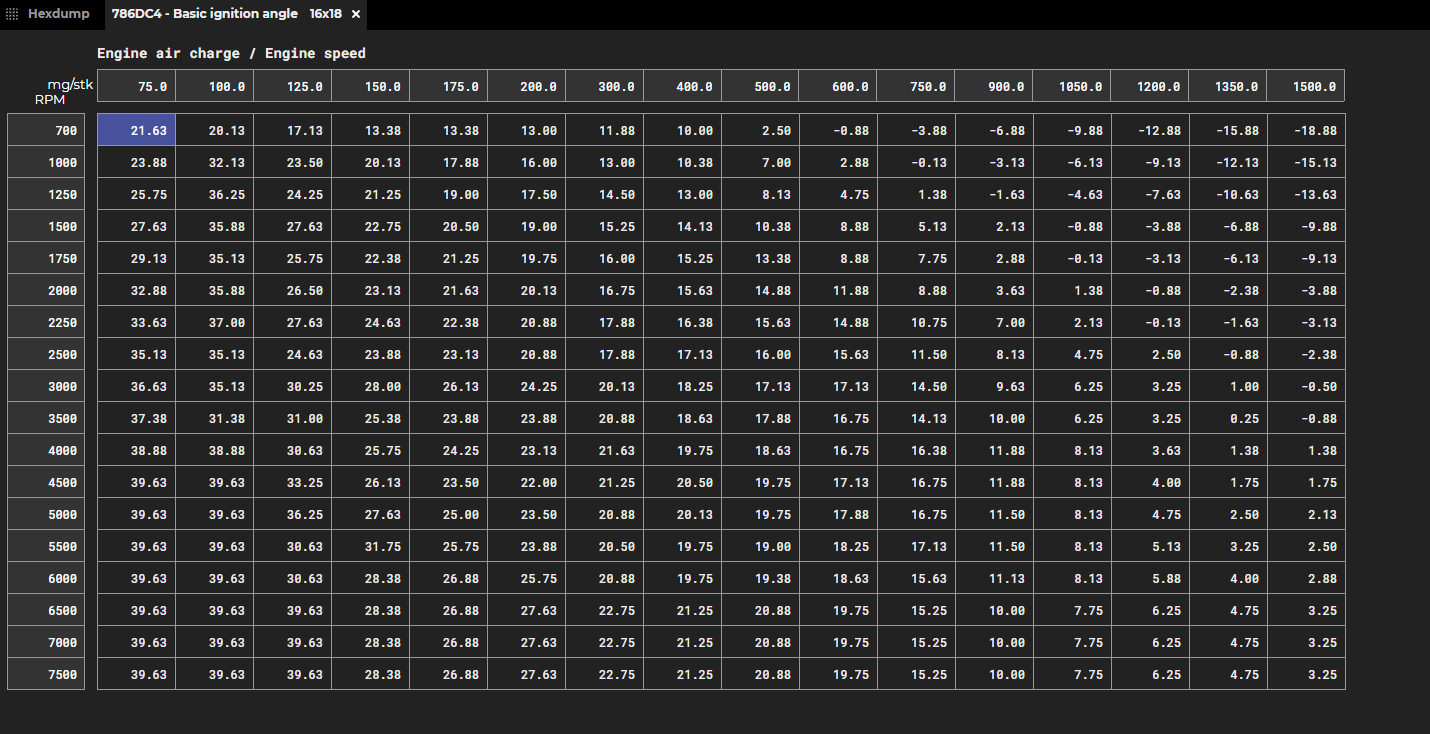Select the 200.0 mg/stk column header

(526, 86)
